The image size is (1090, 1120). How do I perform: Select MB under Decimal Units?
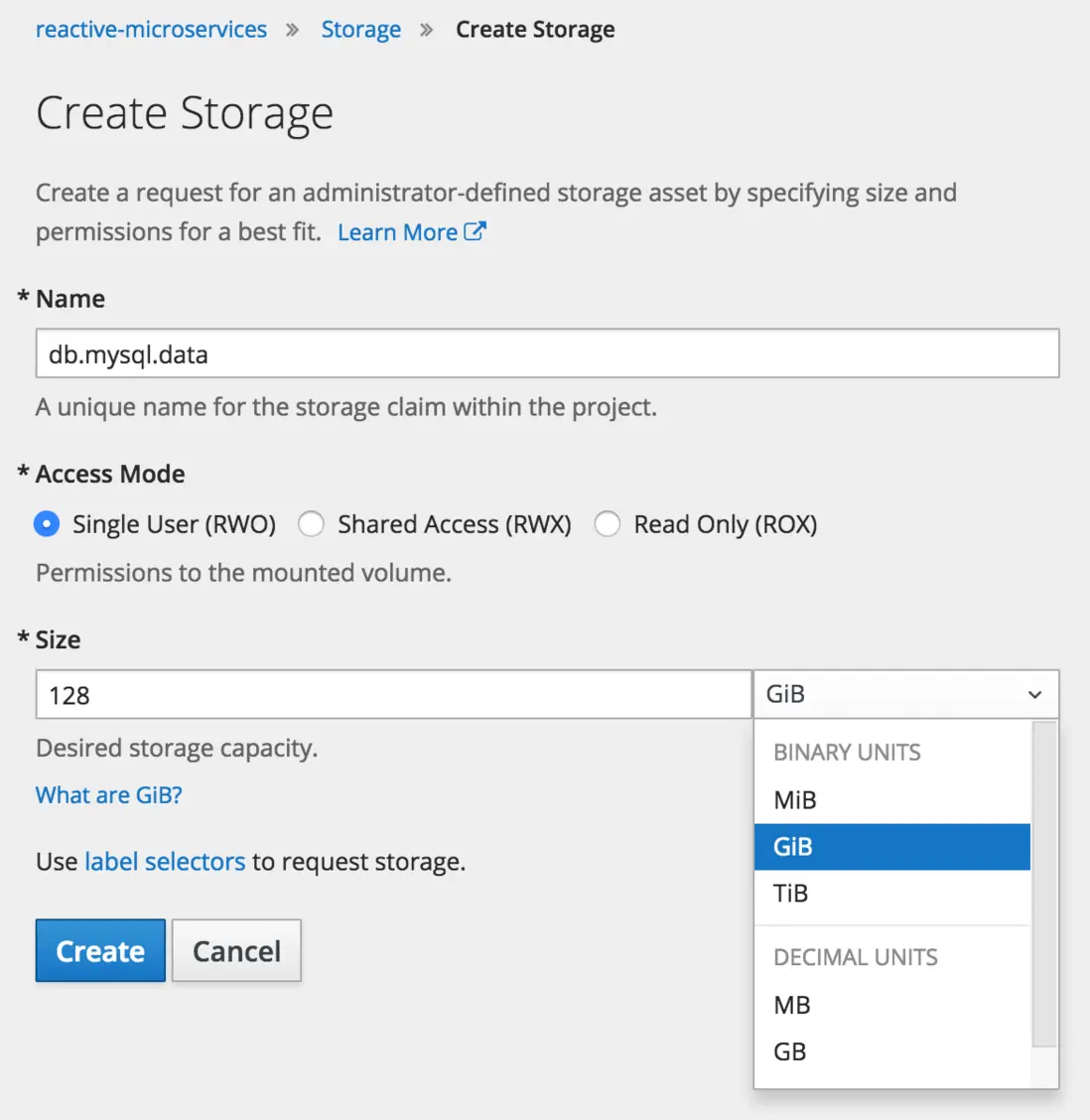click(792, 1005)
